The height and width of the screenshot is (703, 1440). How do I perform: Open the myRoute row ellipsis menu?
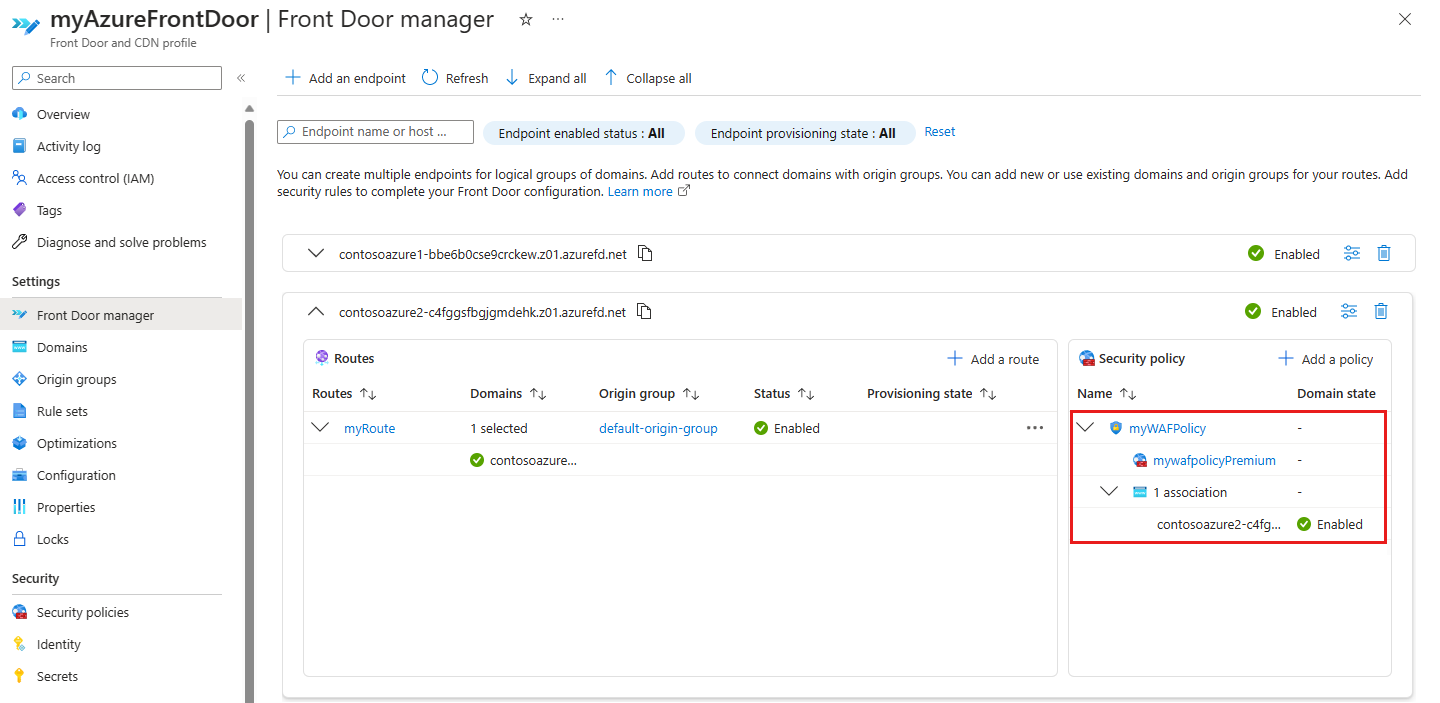click(1035, 428)
